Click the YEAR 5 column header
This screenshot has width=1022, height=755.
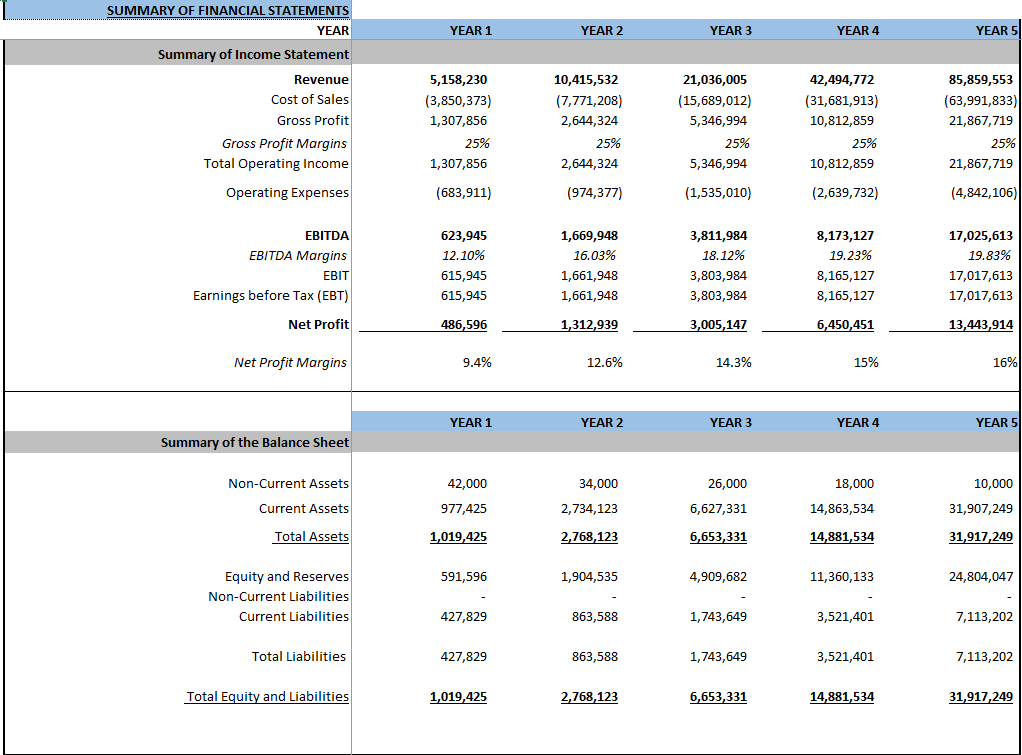[x=986, y=30]
